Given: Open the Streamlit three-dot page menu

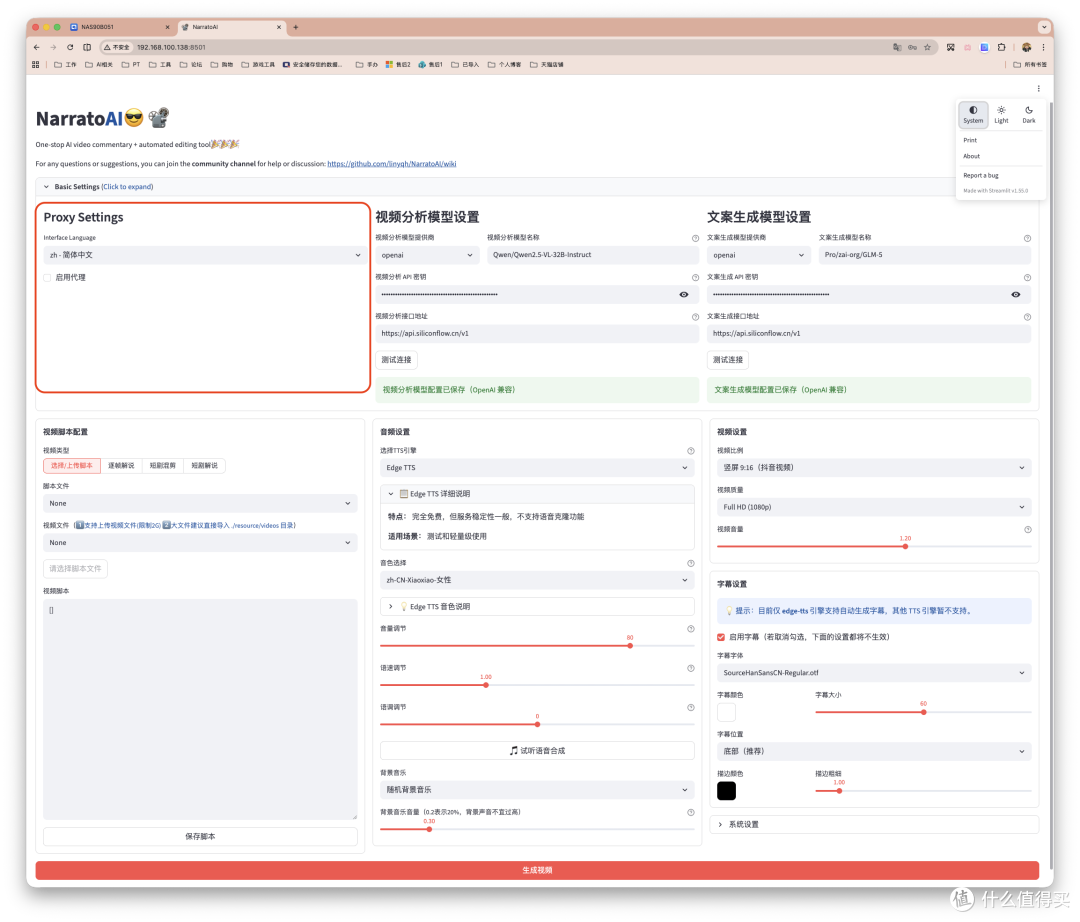Looking at the screenshot, I should click(1038, 88).
